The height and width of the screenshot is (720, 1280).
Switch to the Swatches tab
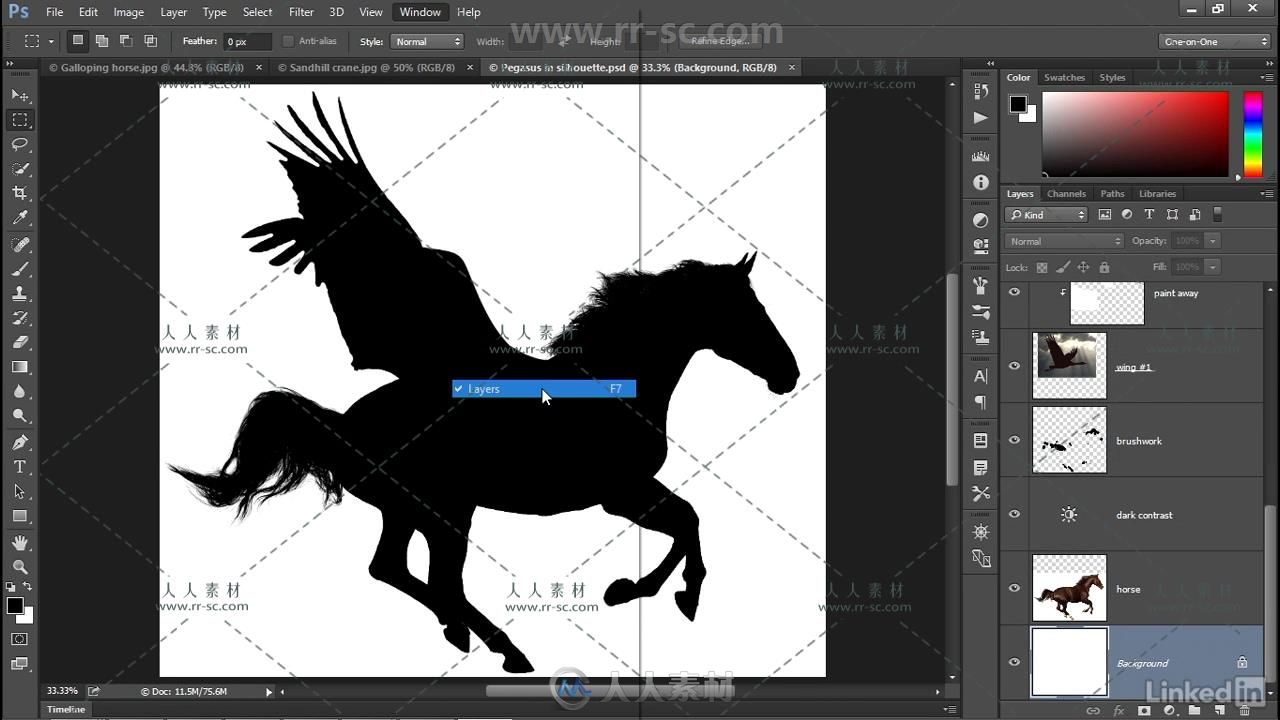click(x=1064, y=77)
